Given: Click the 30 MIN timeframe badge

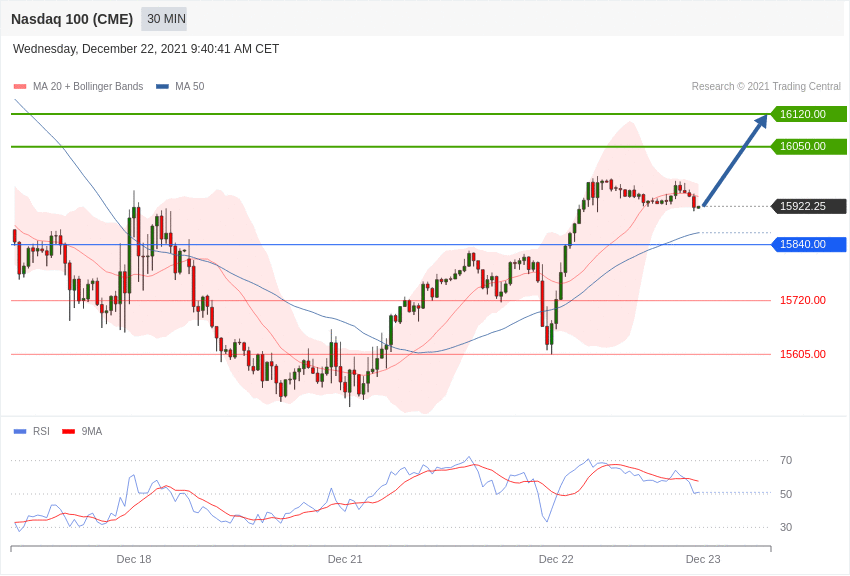Looking at the screenshot, I should [x=164, y=19].
